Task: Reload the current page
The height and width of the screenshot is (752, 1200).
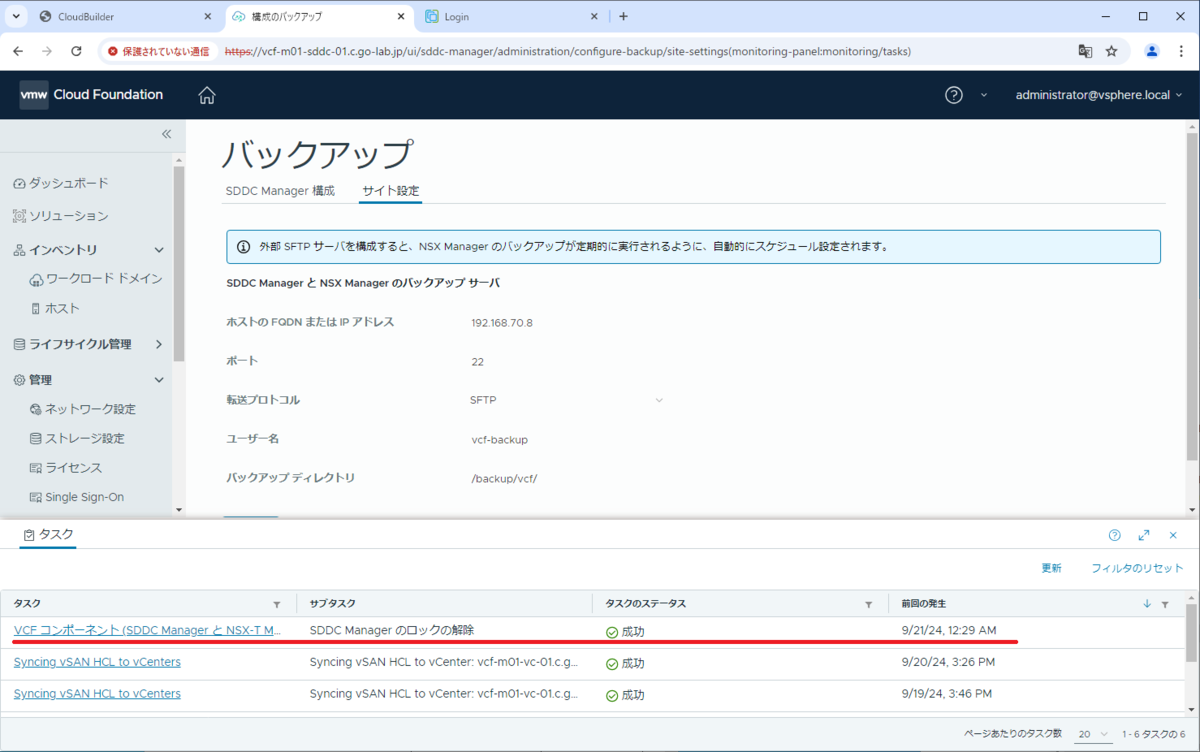Action: click(x=76, y=51)
